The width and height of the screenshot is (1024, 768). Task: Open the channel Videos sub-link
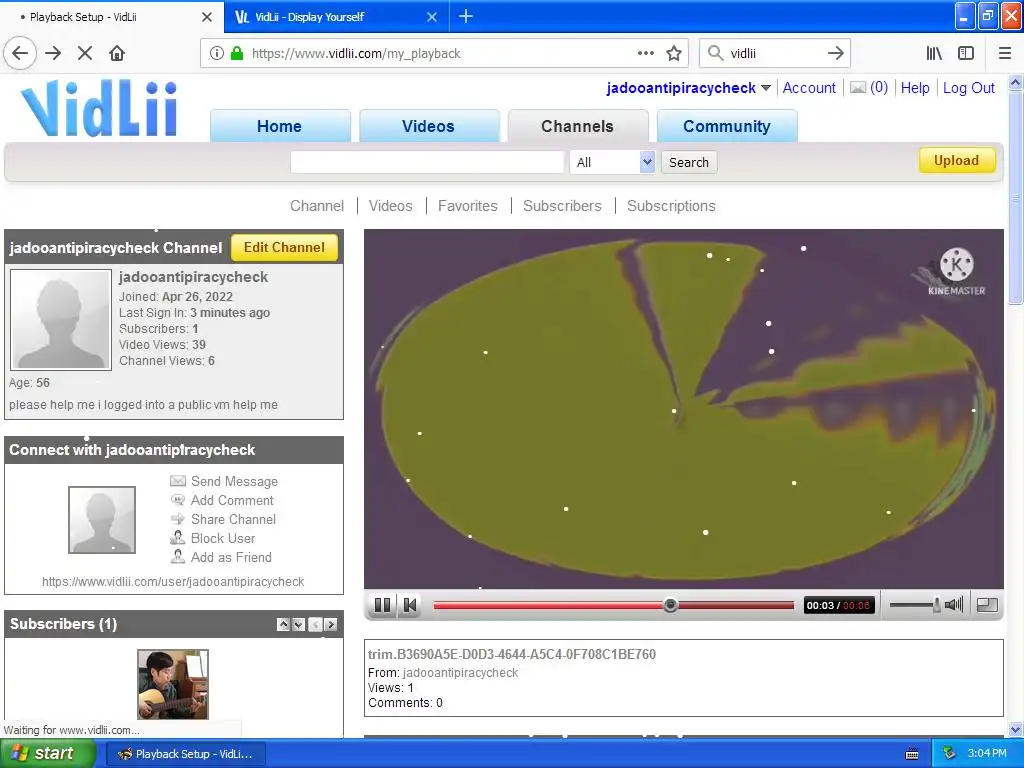[391, 206]
